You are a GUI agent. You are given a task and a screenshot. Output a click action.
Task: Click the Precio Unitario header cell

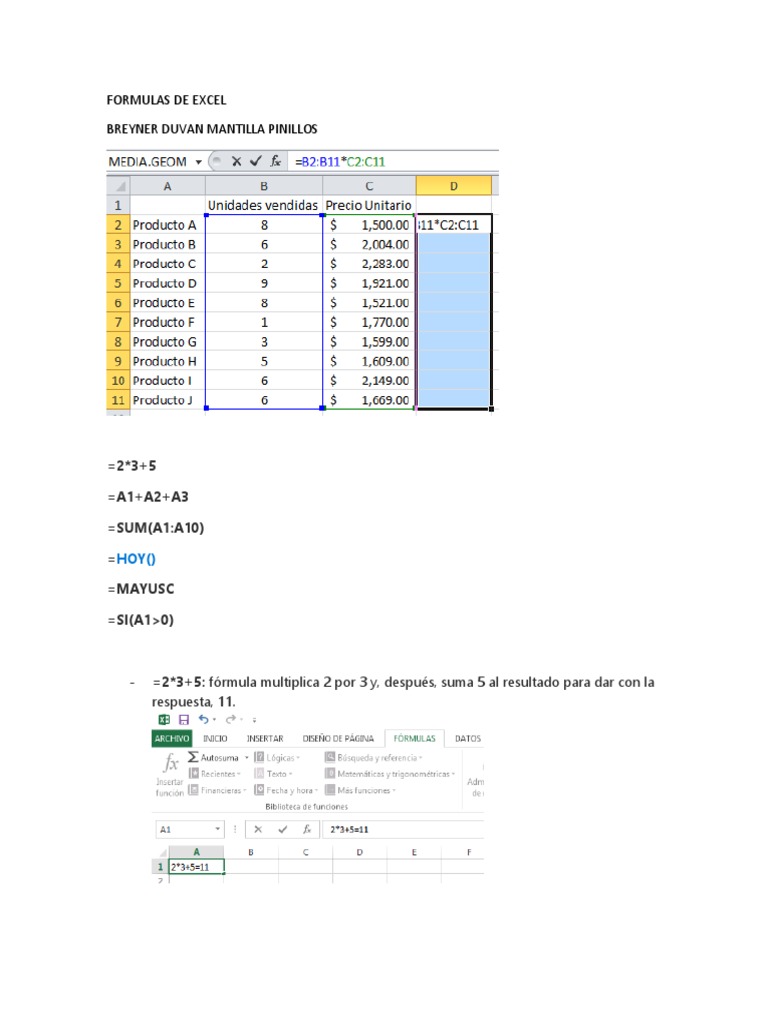coord(369,205)
